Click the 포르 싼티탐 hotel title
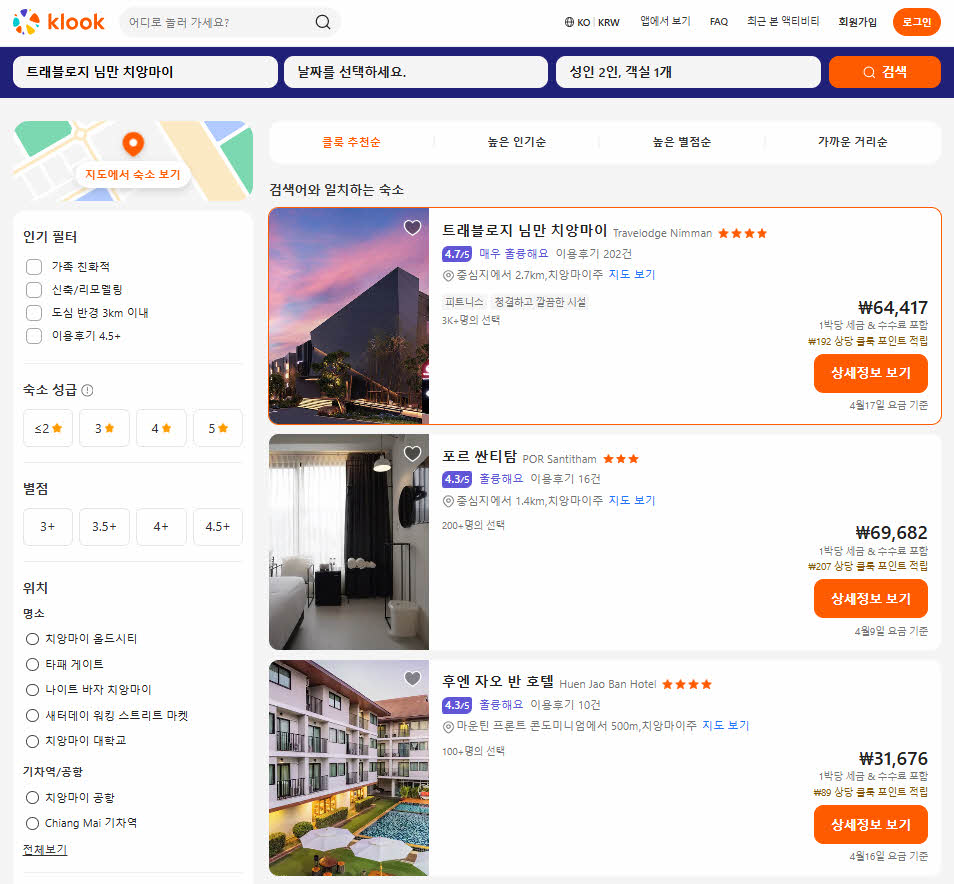Viewport: 954px width, 884px height. click(479, 456)
